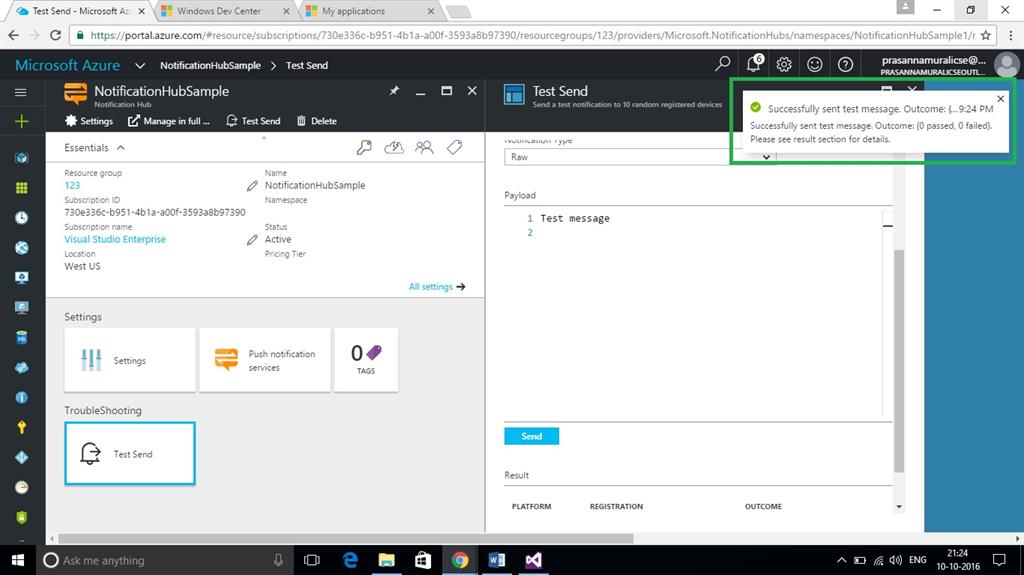Open the Settings tile

pyautogui.click(x=130, y=360)
